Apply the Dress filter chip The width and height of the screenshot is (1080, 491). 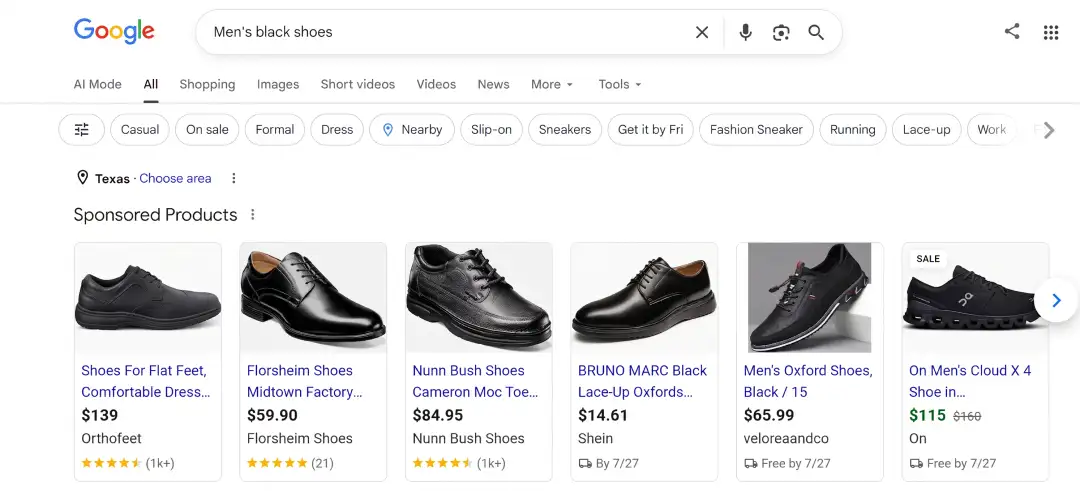pos(337,129)
